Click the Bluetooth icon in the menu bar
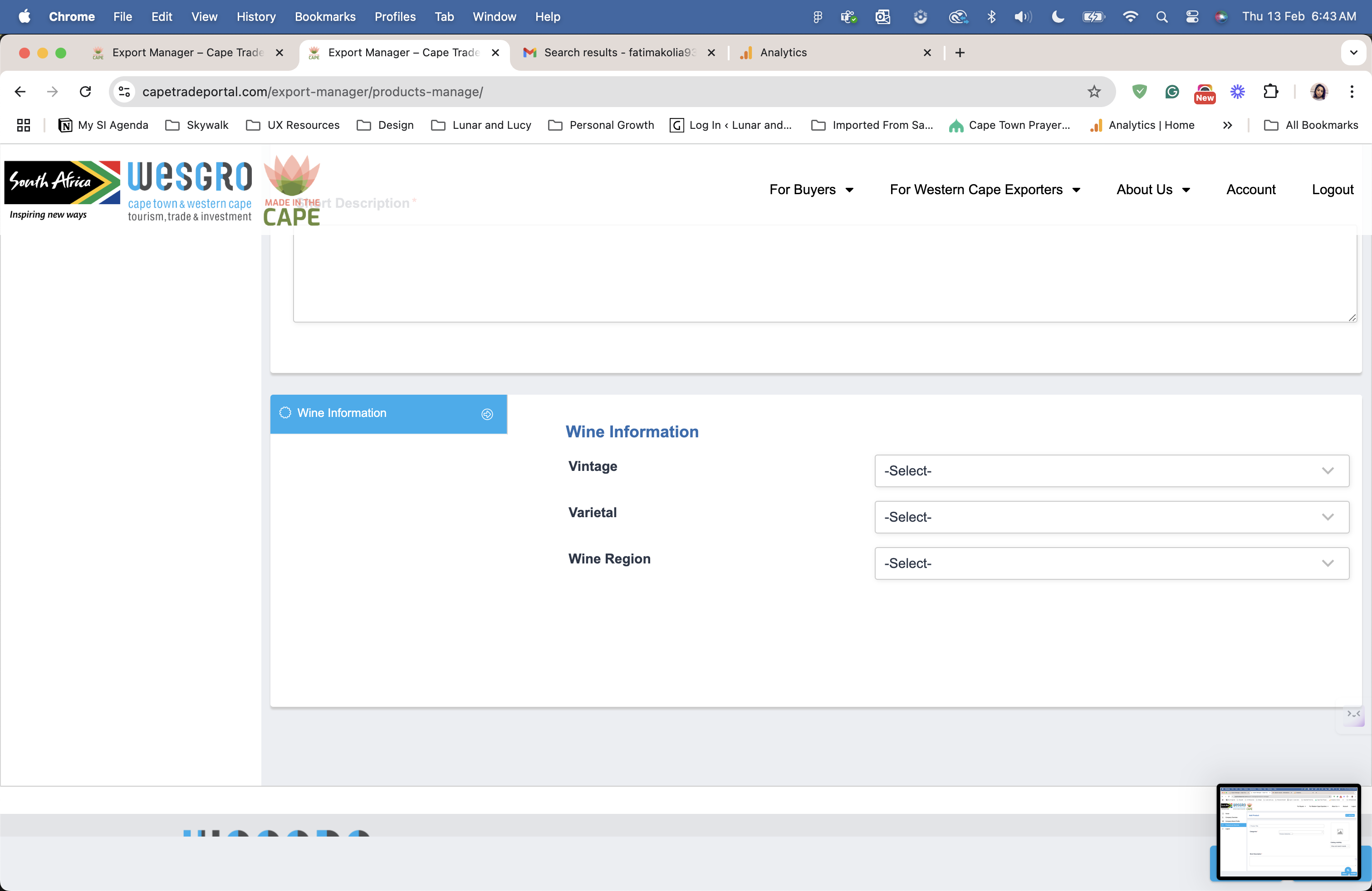This screenshot has width=1372, height=891. (991, 17)
